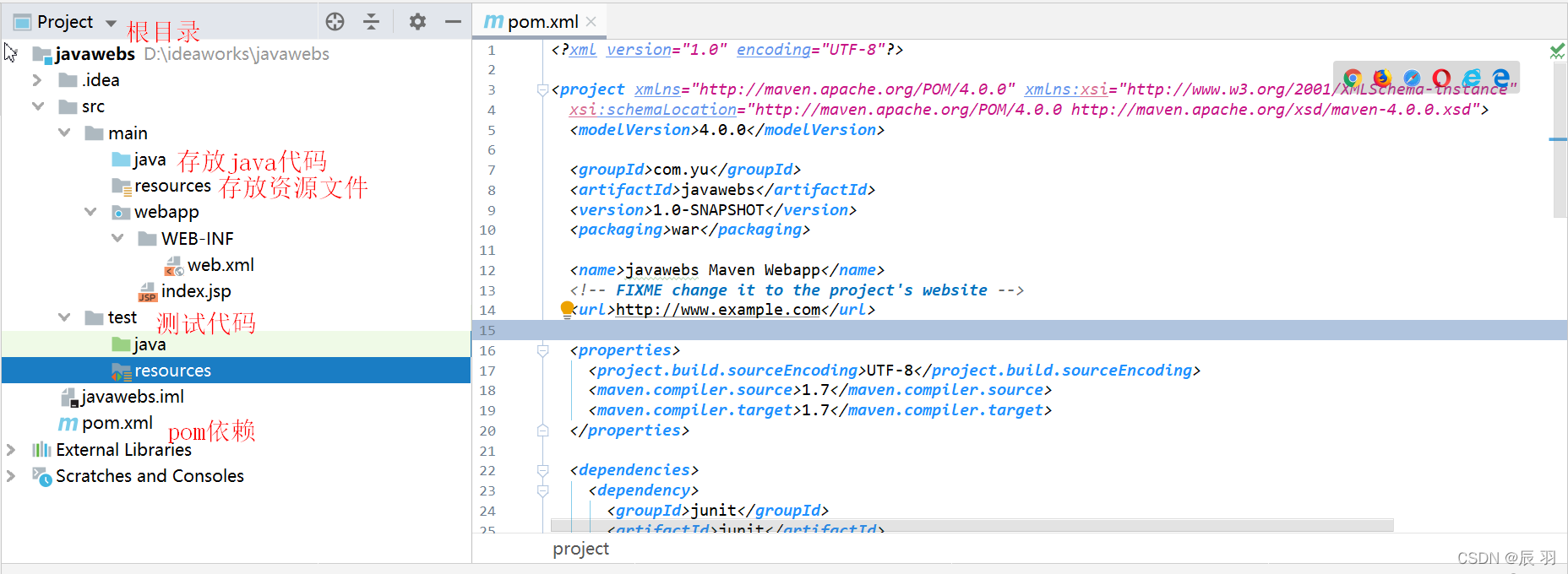1568x574 pixels.
Task: Click the maven.compiler.target 1.7 value
Action: [x=815, y=410]
